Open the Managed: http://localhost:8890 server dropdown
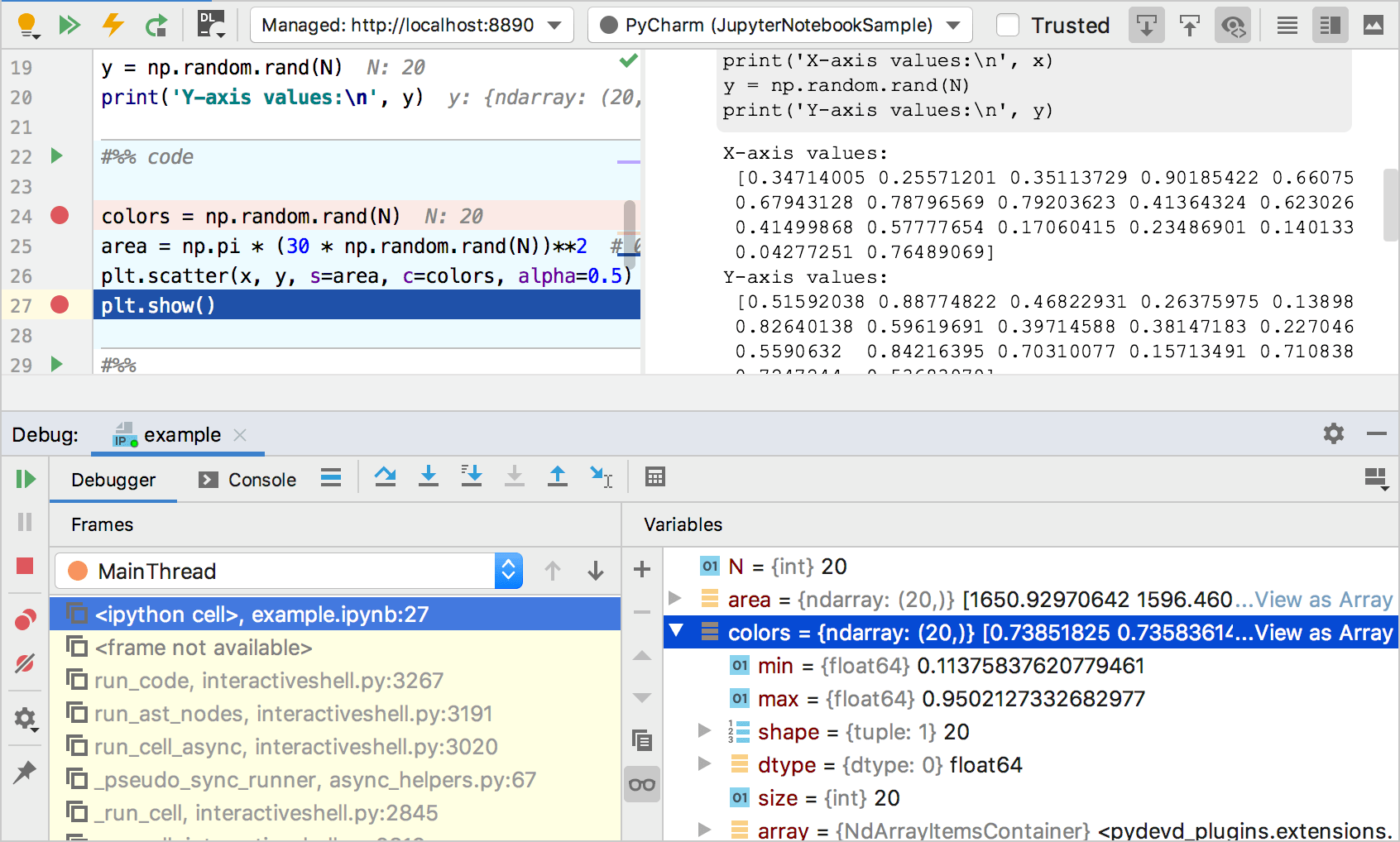This screenshot has height=842, width=1400. point(411,25)
